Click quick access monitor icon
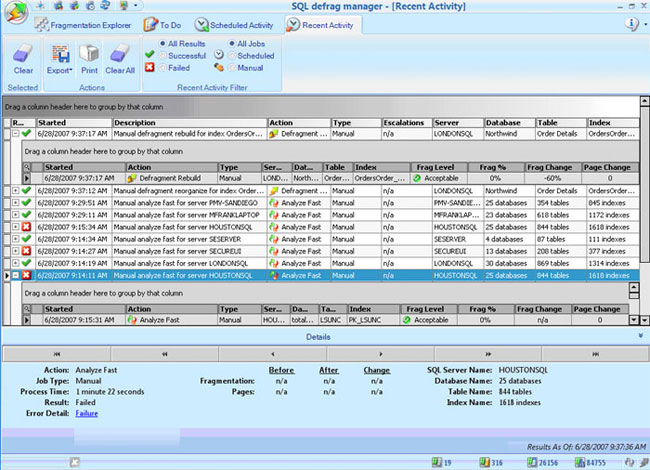The image size is (650, 470). [124, 5]
